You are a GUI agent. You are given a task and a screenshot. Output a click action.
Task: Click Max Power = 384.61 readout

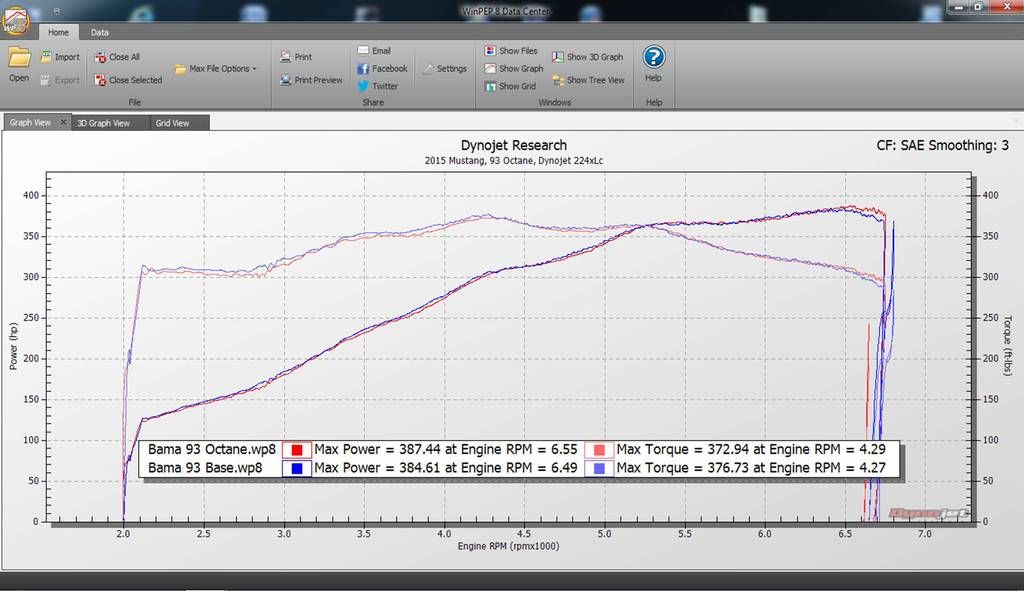[446, 468]
